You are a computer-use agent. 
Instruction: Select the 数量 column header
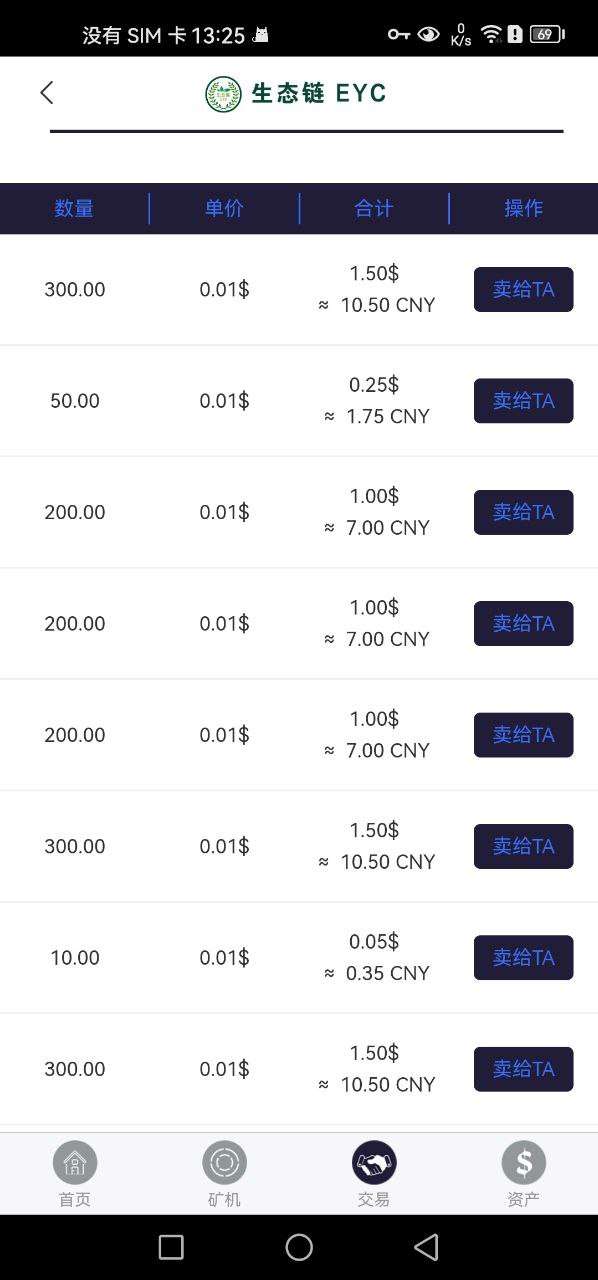(x=74, y=208)
